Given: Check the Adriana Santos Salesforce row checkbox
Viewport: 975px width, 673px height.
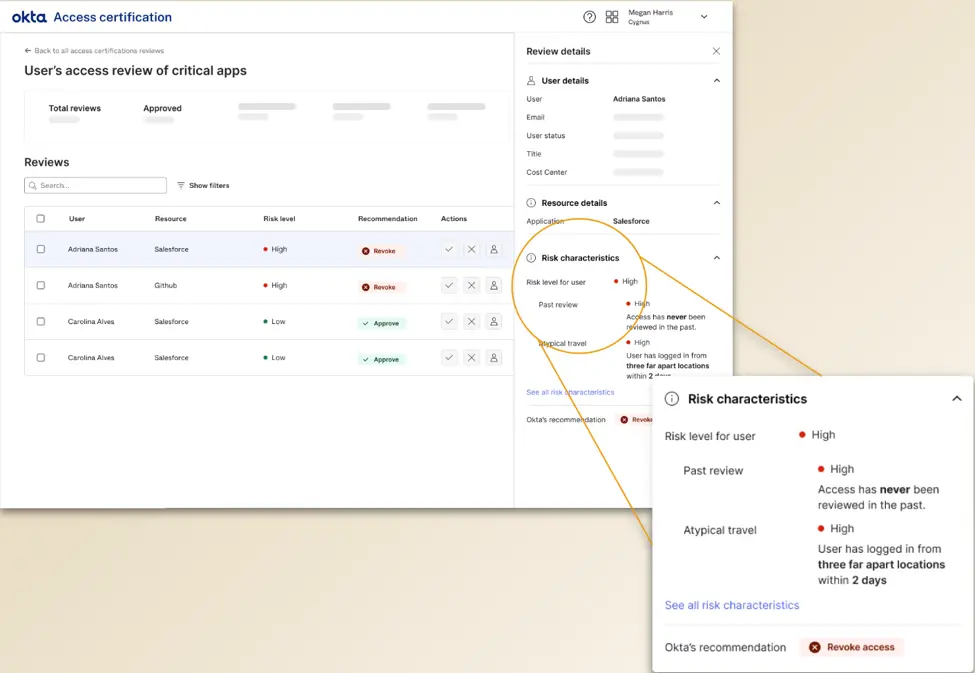Looking at the screenshot, I should [41, 249].
